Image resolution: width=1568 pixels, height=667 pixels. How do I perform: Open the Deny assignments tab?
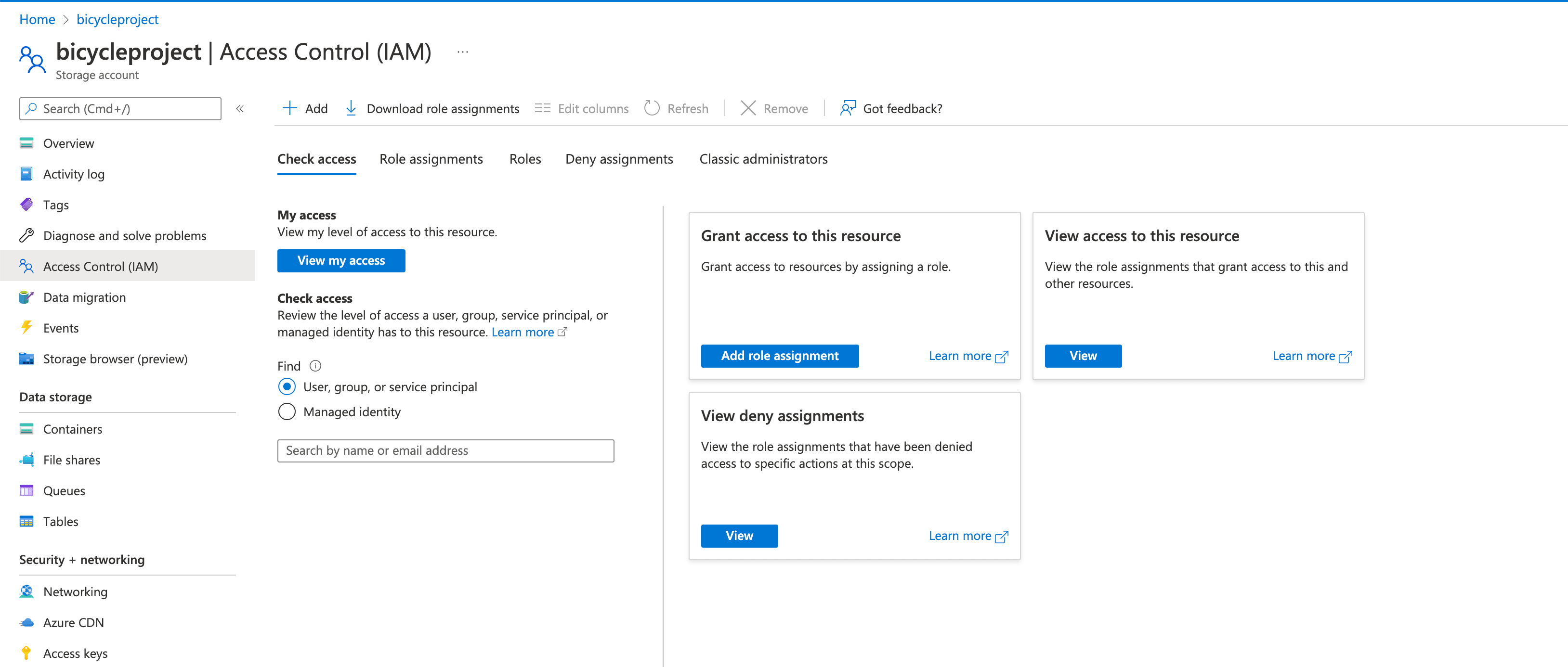(x=618, y=159)
